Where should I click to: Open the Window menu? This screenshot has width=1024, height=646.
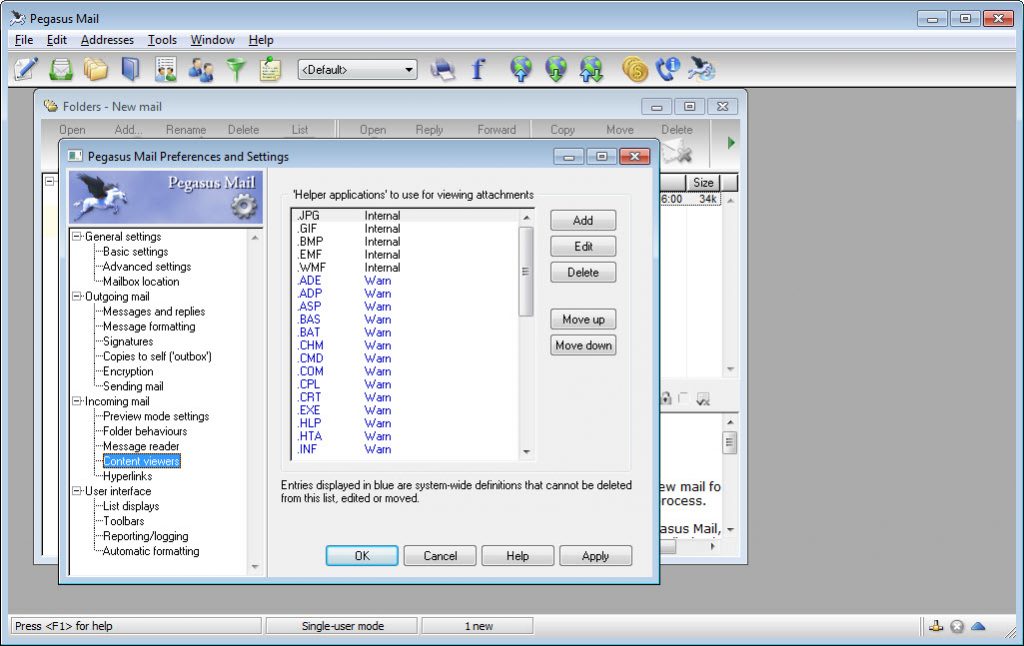(212, 40)
